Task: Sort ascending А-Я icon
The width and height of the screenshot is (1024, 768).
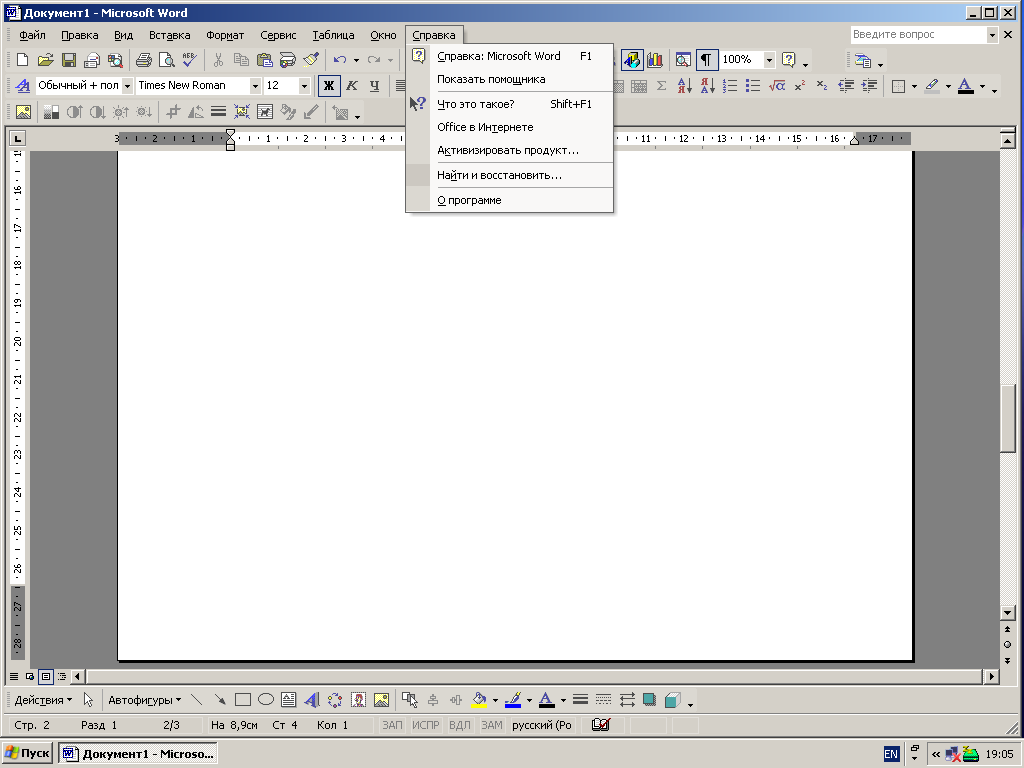Action: (x=684, y=86)
